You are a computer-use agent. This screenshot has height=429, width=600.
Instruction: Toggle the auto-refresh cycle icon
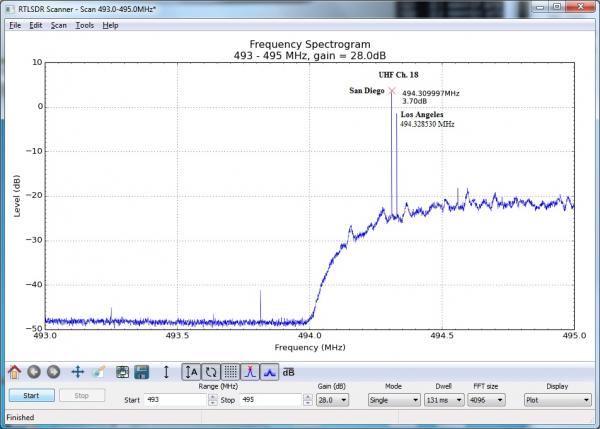coord(211,372)
